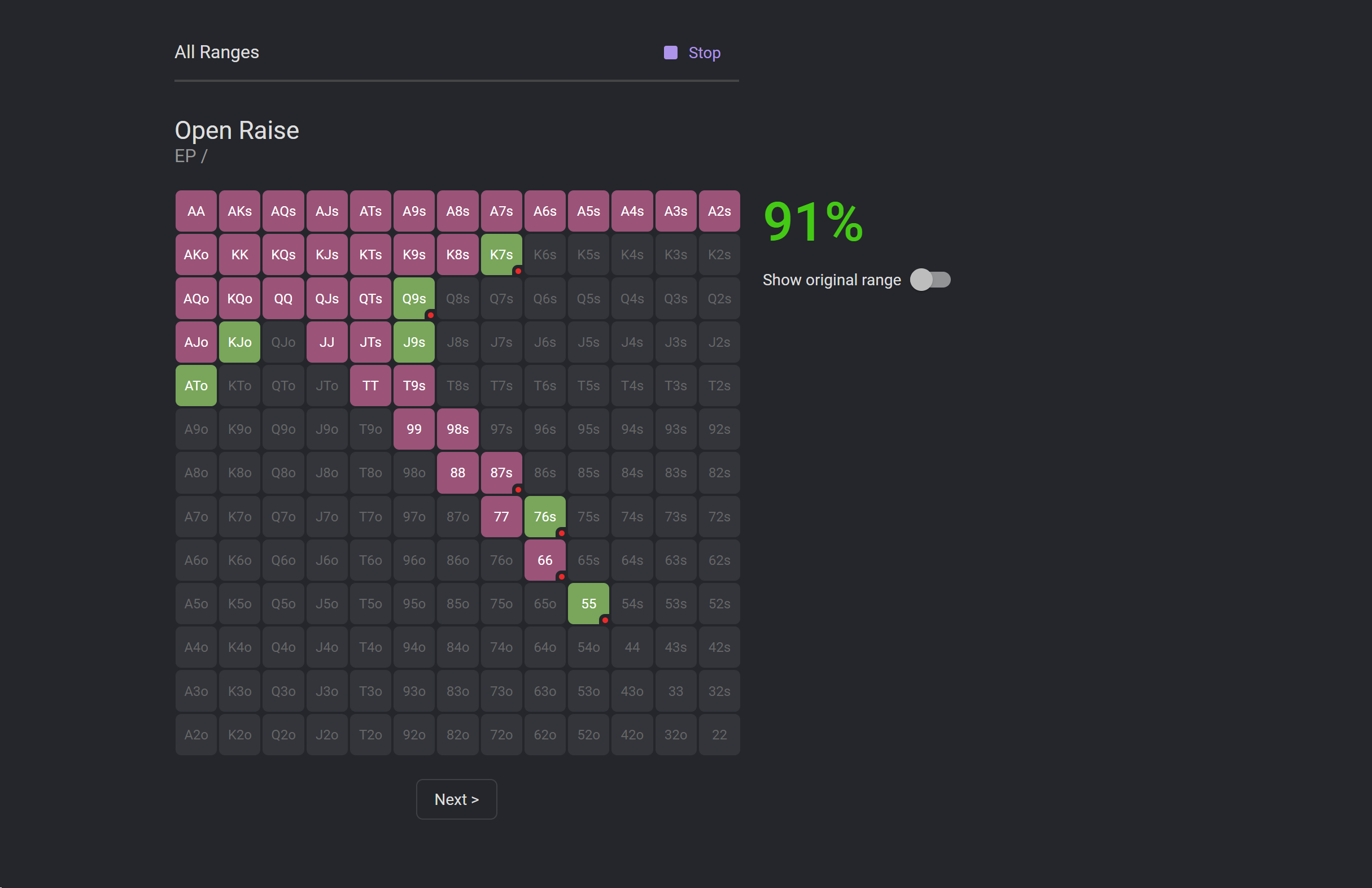Screen dimensions: 1372x888
Task: Select the Open Raise training mode tab
Action: 237,129
